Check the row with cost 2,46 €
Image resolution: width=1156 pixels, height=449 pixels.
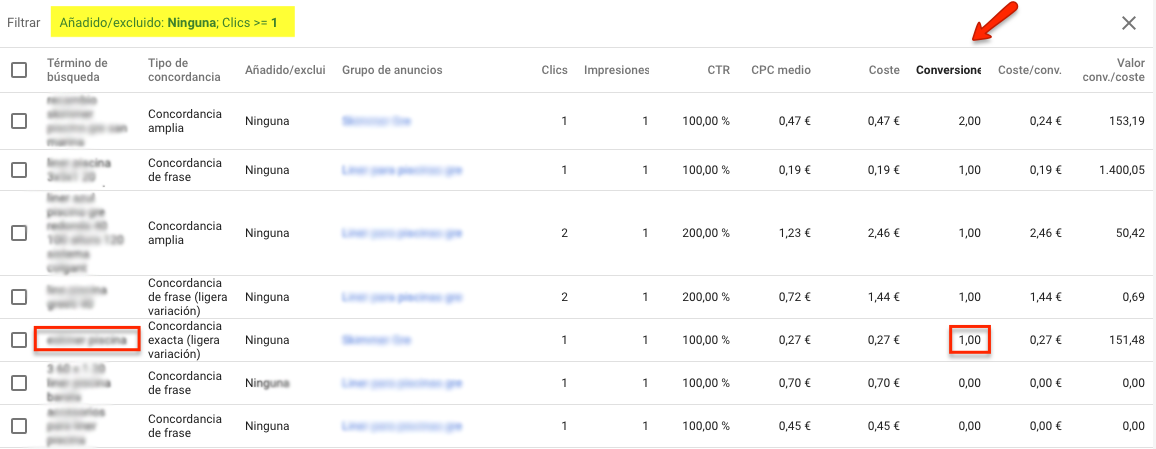click(x=19, y=233)
